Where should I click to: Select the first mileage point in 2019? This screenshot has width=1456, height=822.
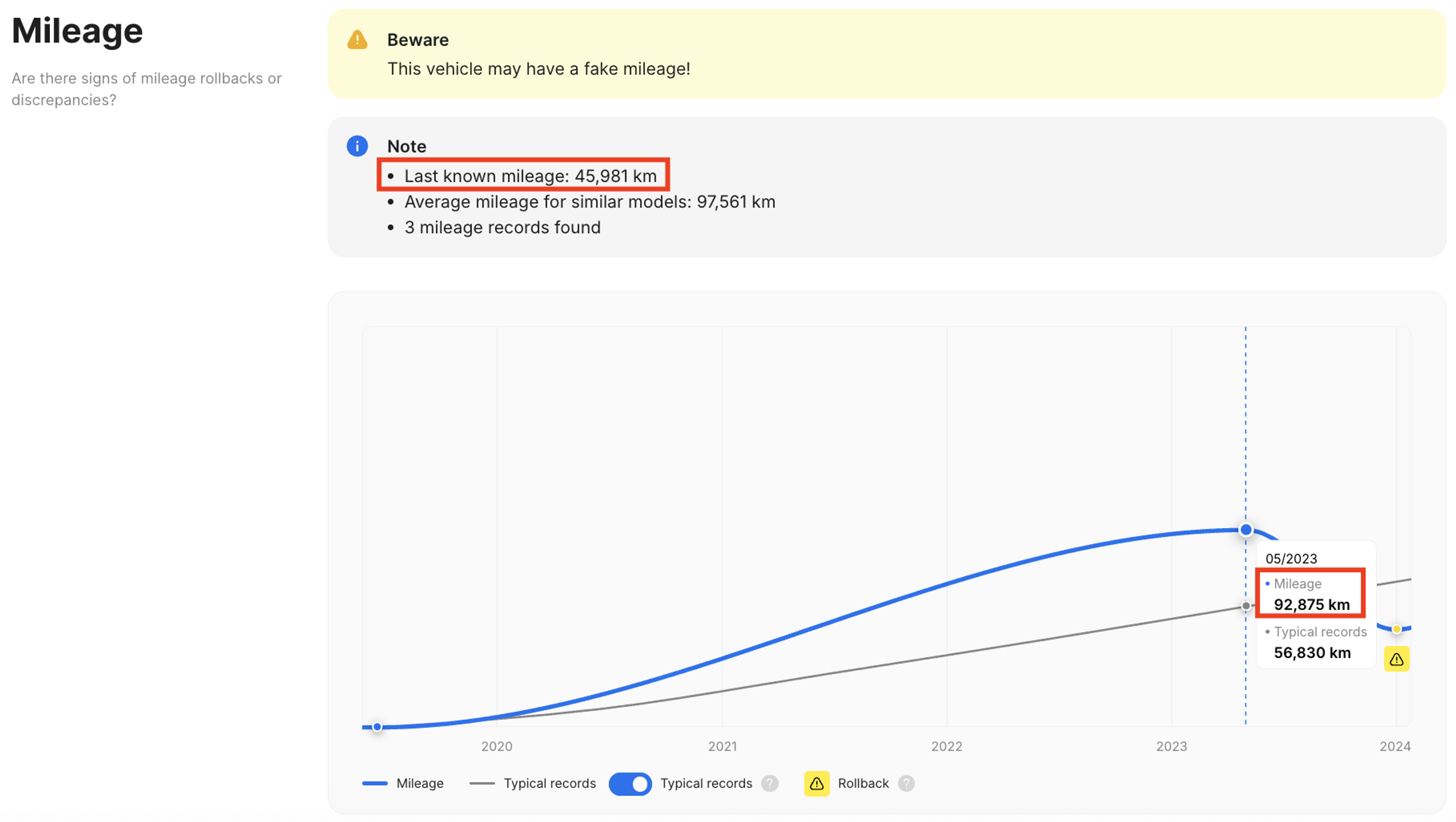click(x=377, y=726)
